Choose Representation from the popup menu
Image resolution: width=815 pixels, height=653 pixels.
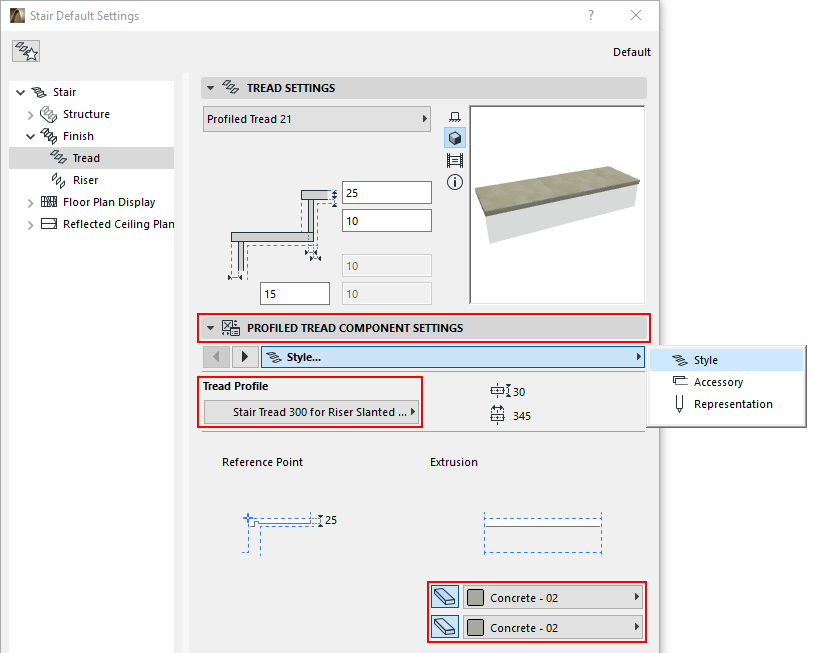(733, 404)
